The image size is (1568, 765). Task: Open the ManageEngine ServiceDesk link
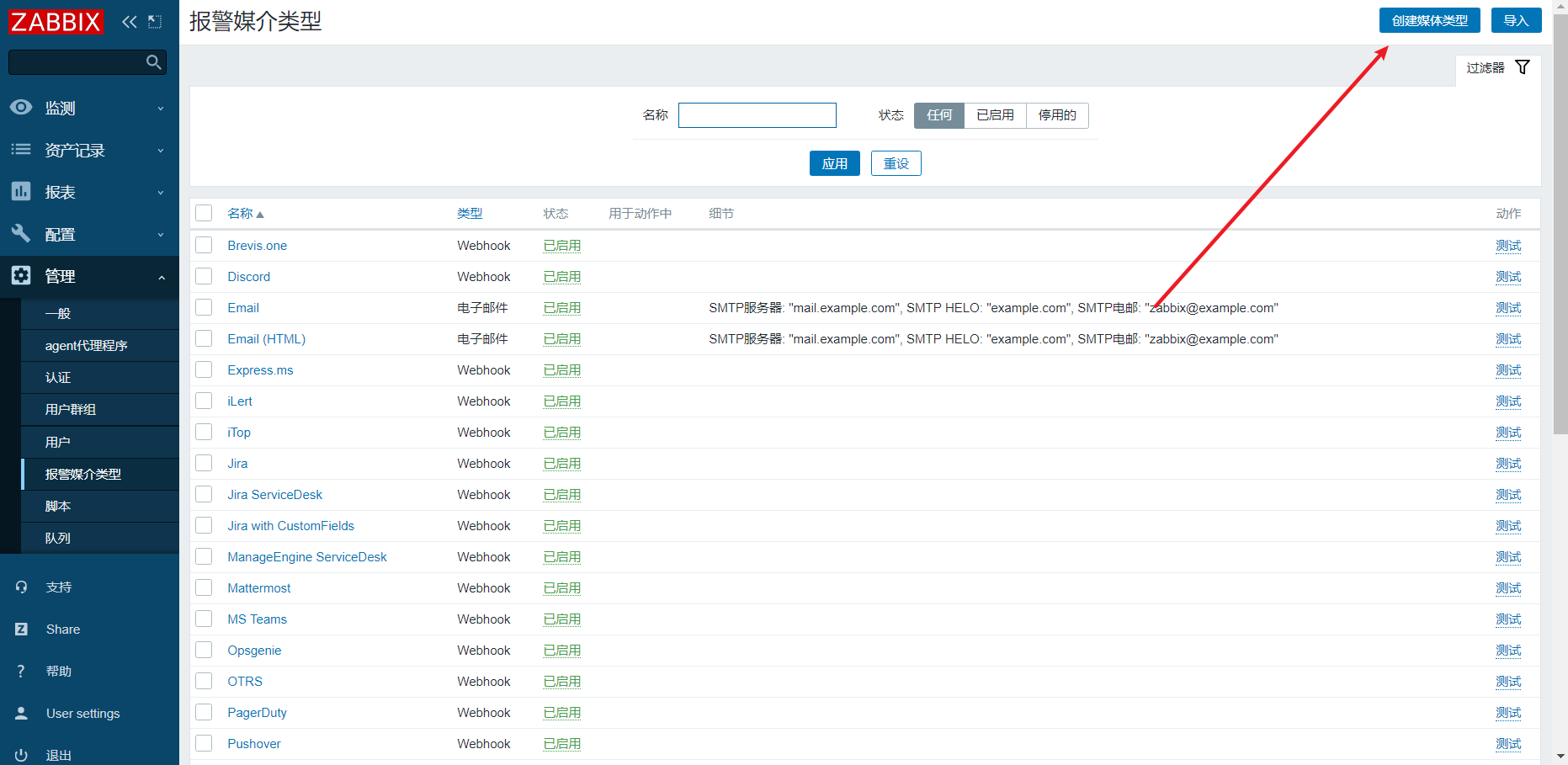tap(307, 557)
